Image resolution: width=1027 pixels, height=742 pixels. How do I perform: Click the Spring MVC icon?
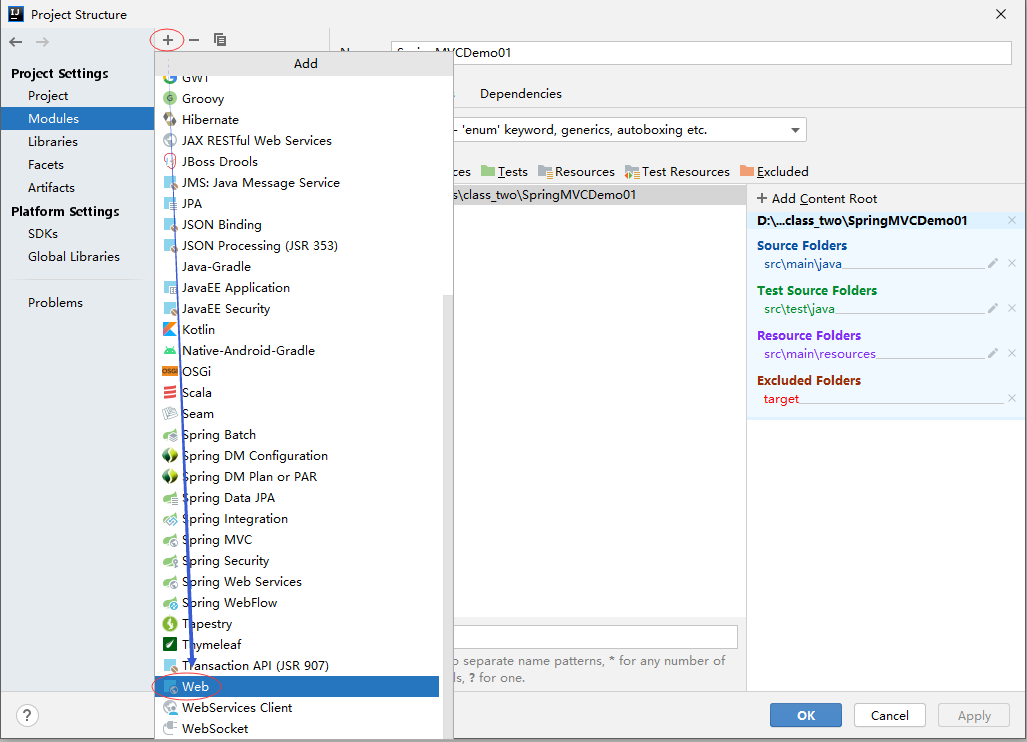pyautogui.click(x=170, y=540)
